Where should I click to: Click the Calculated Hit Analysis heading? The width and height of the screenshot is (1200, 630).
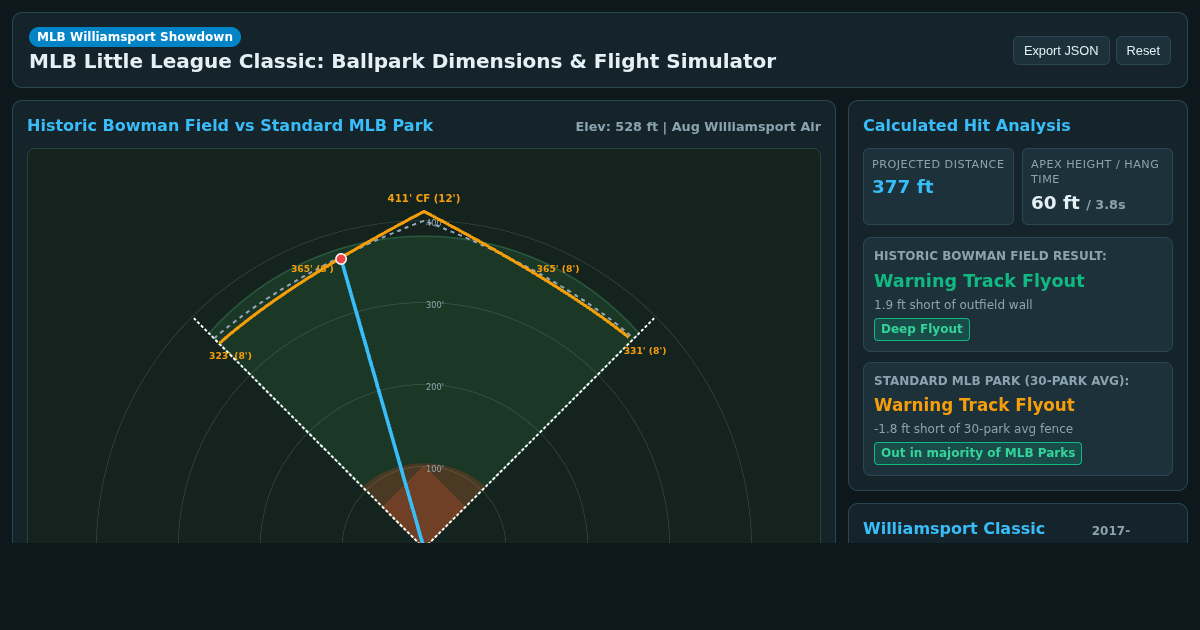[966, 126]
